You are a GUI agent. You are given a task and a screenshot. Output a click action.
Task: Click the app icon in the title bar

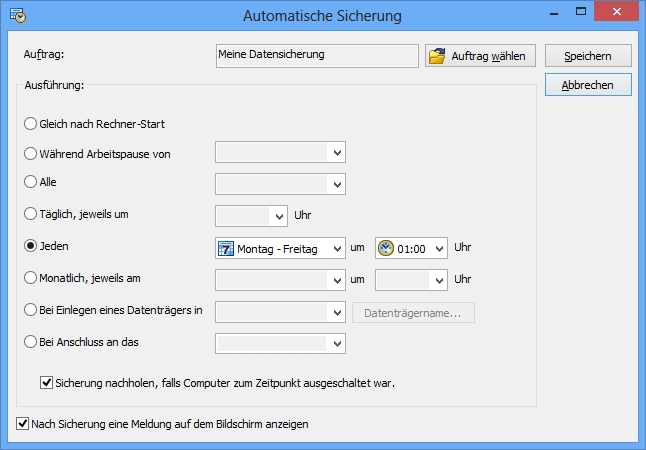click(18, 14)
